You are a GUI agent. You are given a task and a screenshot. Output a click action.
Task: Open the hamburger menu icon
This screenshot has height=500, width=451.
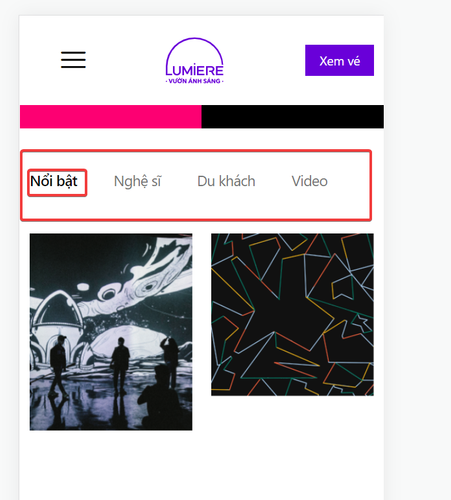click(x=73, y=60)
